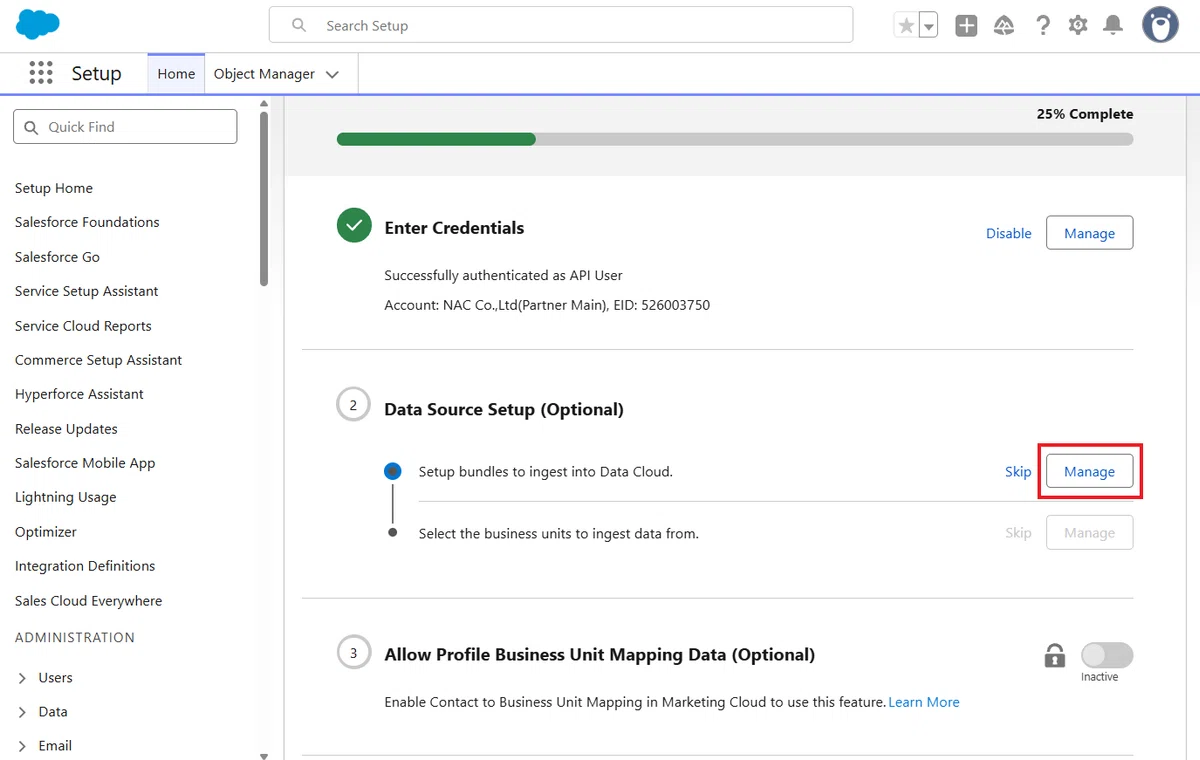Open Release Updates in sidebar
The width and height of the screenshot is (1200, 760).
[66, 429]
